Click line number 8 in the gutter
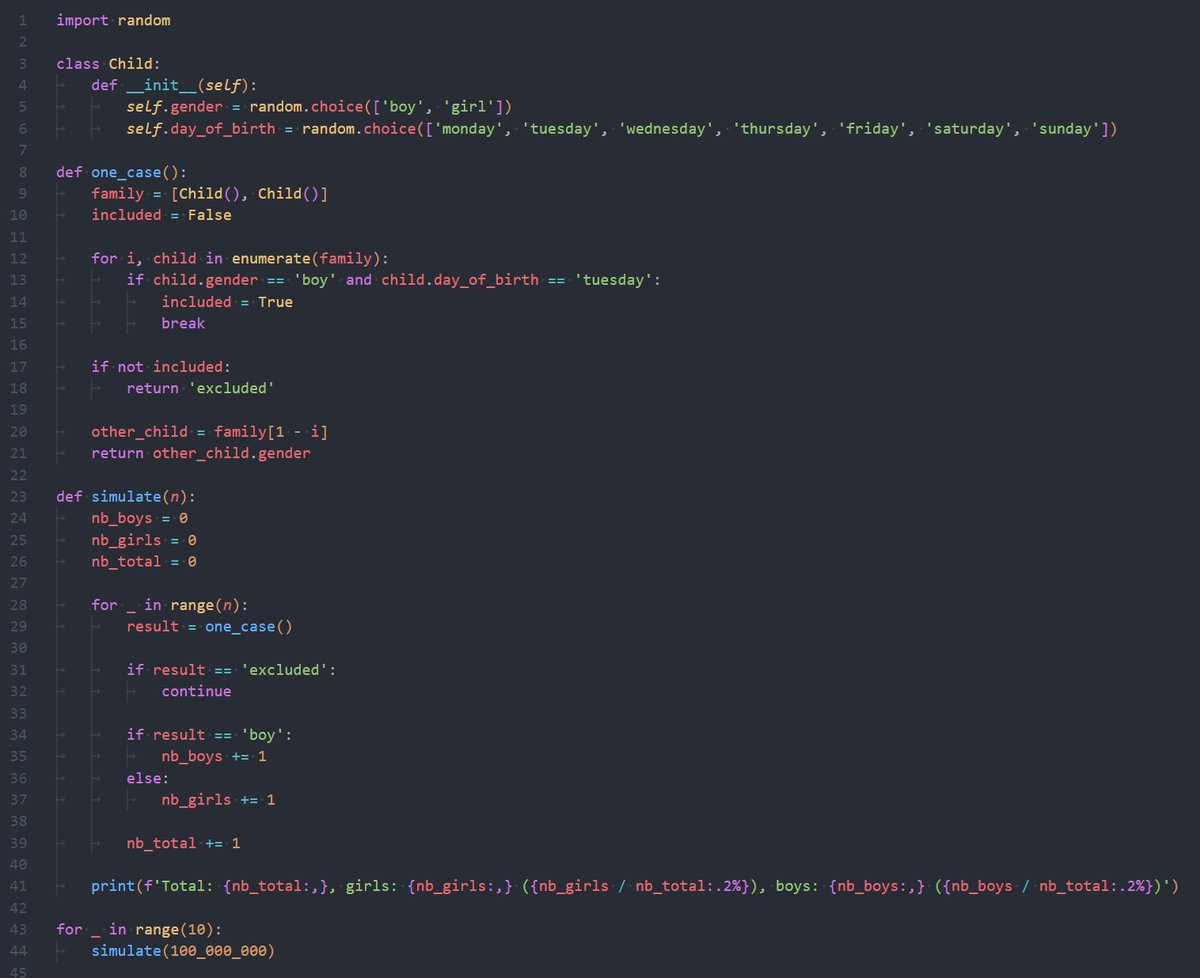The height and width of the screenshot is (978, 1200). pyautogui.click(x=21, y=172)
